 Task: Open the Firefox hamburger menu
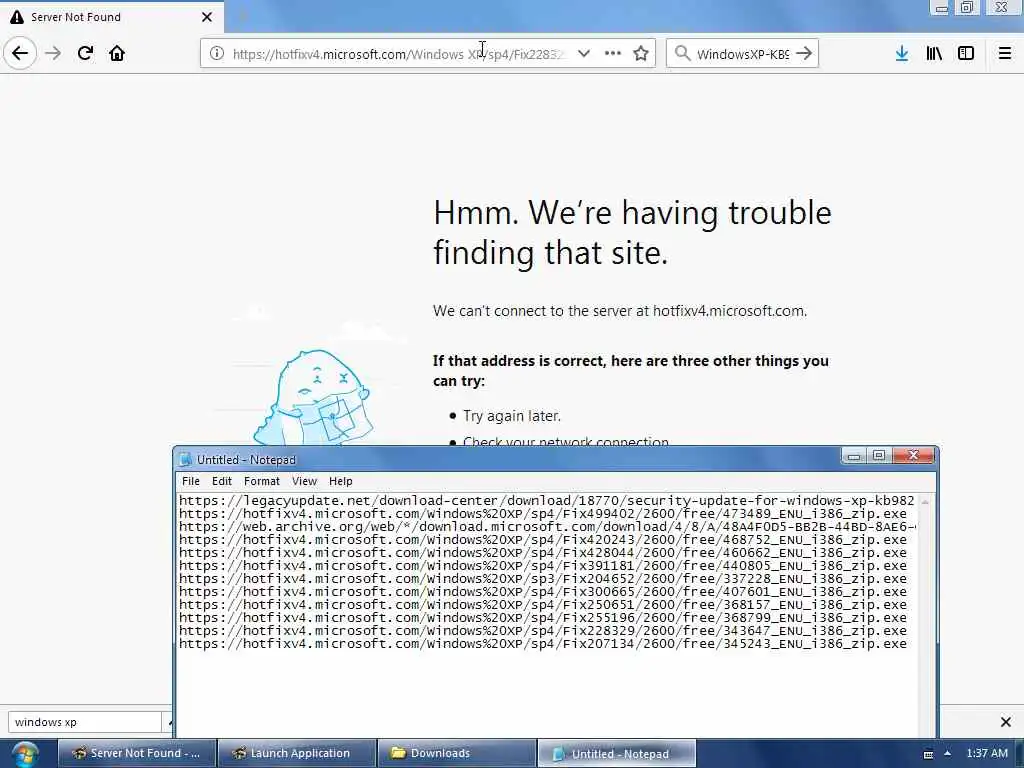tap(1005, 54)
